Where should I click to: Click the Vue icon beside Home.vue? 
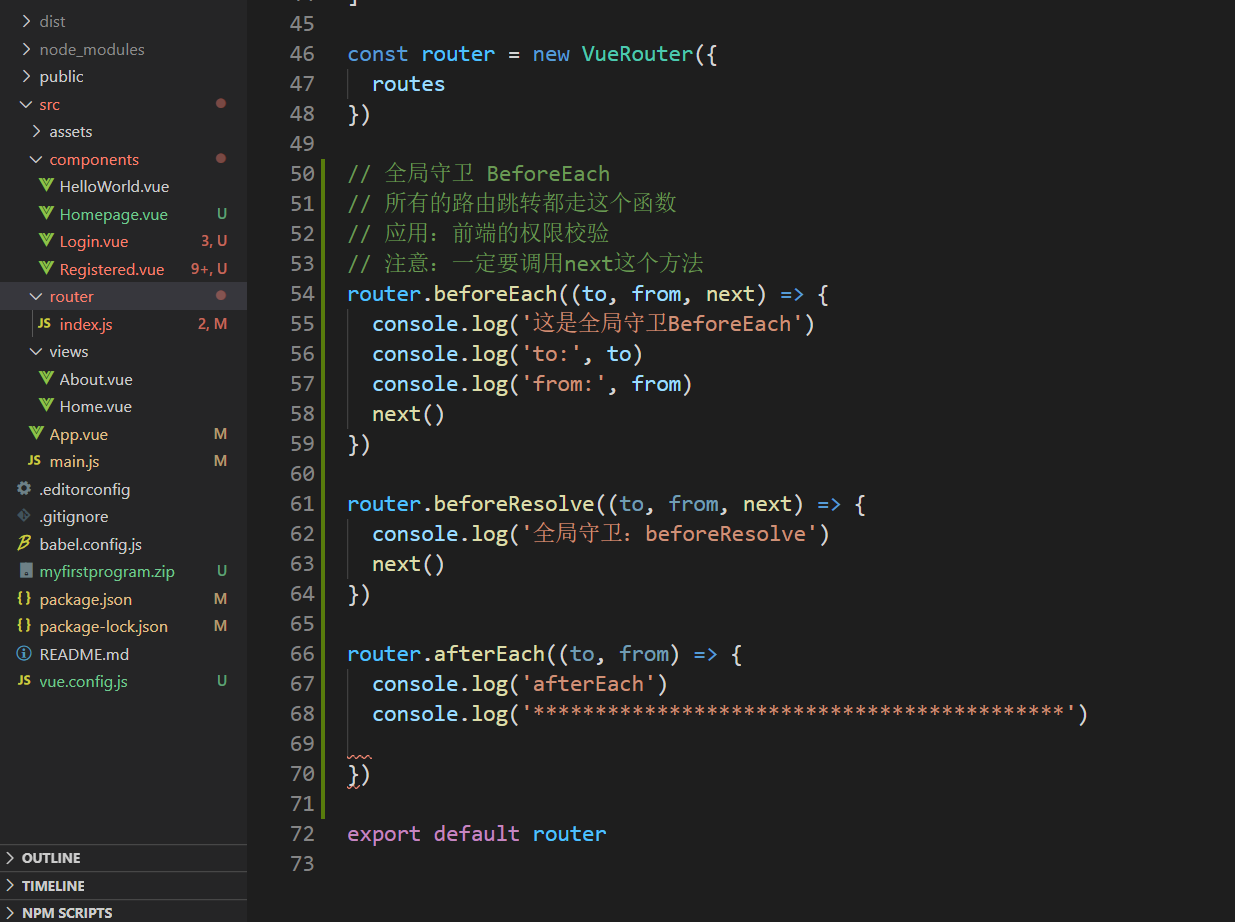point(45,406)
